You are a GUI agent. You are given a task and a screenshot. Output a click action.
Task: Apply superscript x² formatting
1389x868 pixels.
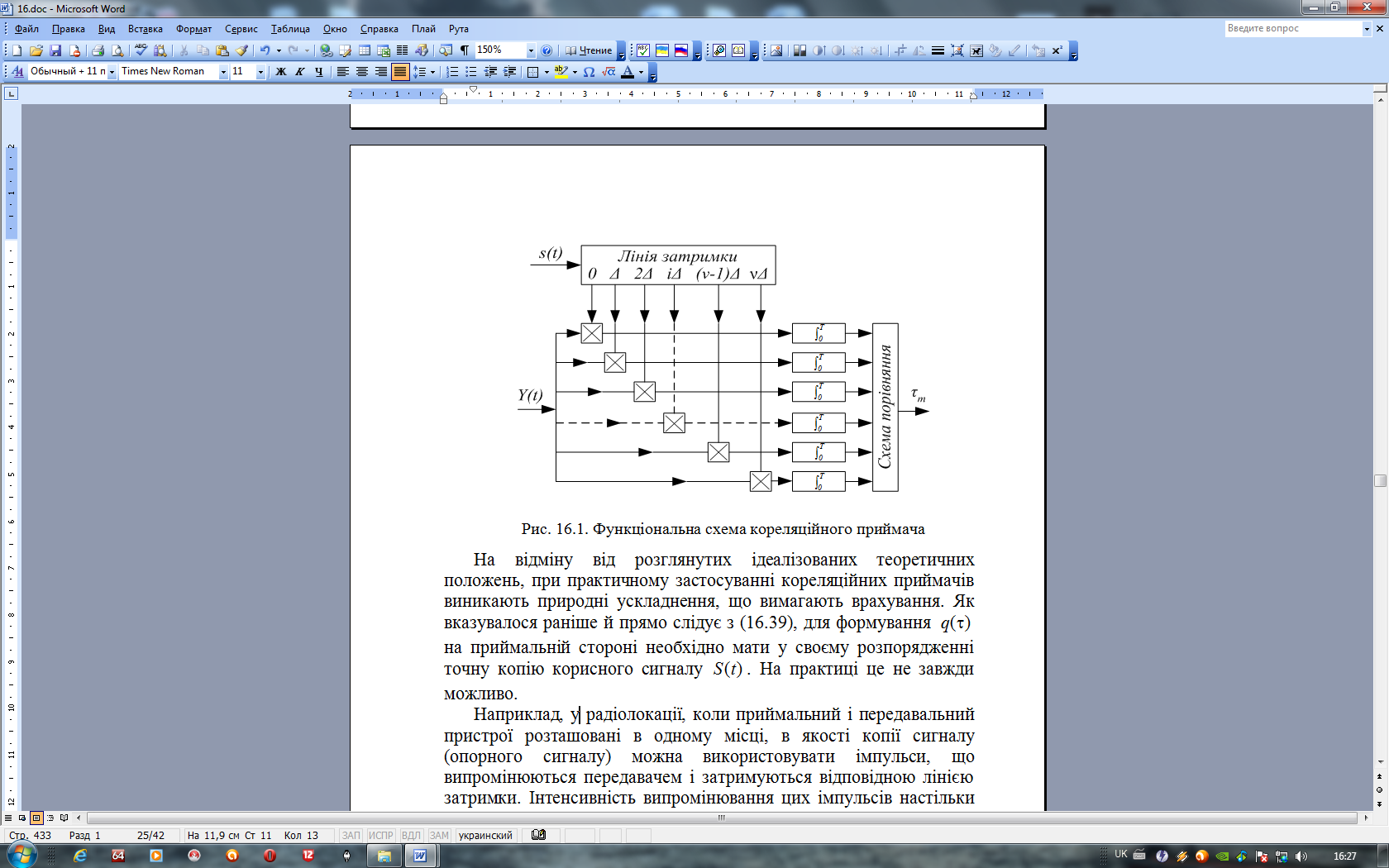point(1057,50)
